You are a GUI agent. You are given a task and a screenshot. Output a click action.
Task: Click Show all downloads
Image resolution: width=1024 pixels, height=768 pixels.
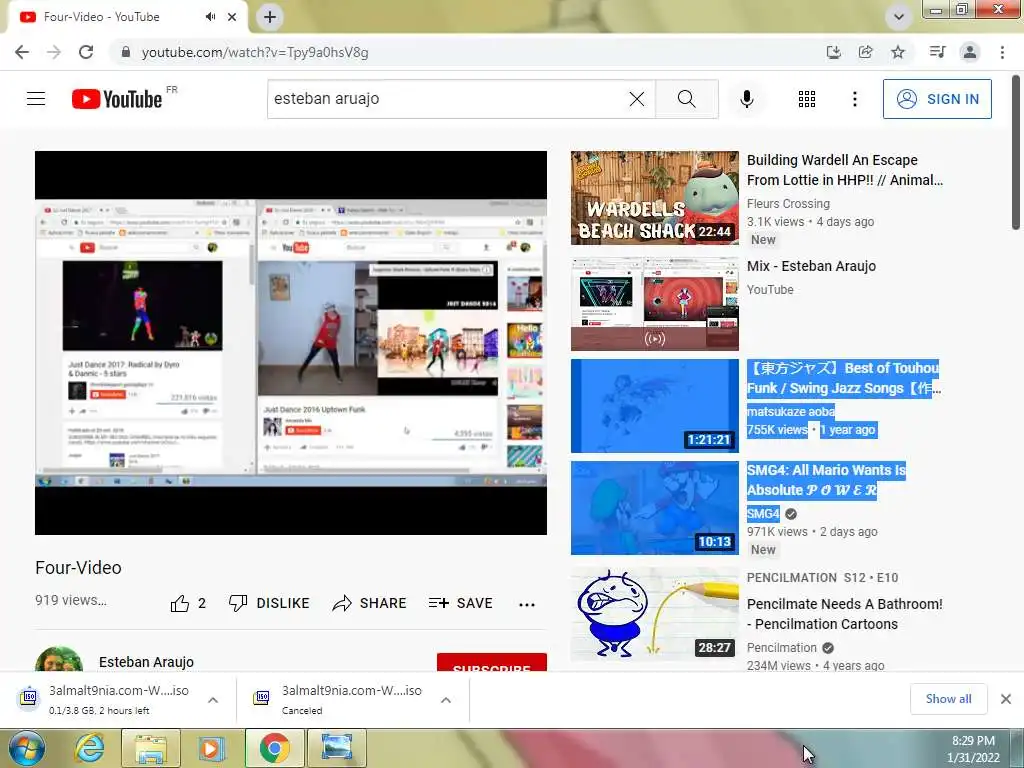point(948,699)
